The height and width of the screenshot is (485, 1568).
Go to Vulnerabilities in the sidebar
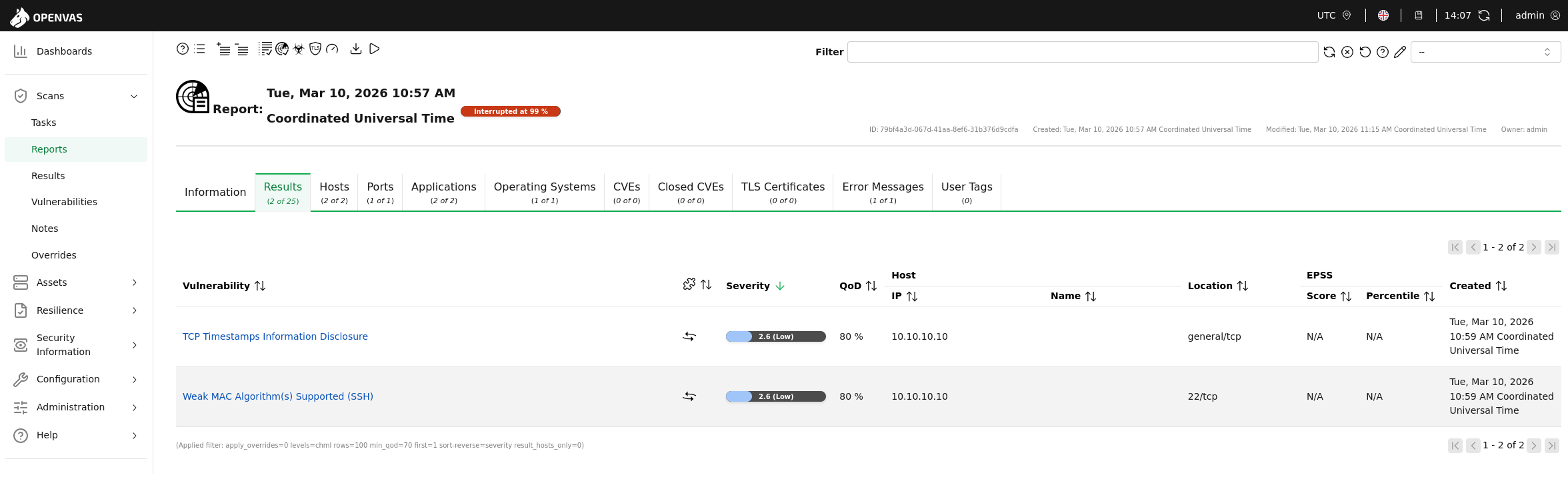[x=64, y=202]
